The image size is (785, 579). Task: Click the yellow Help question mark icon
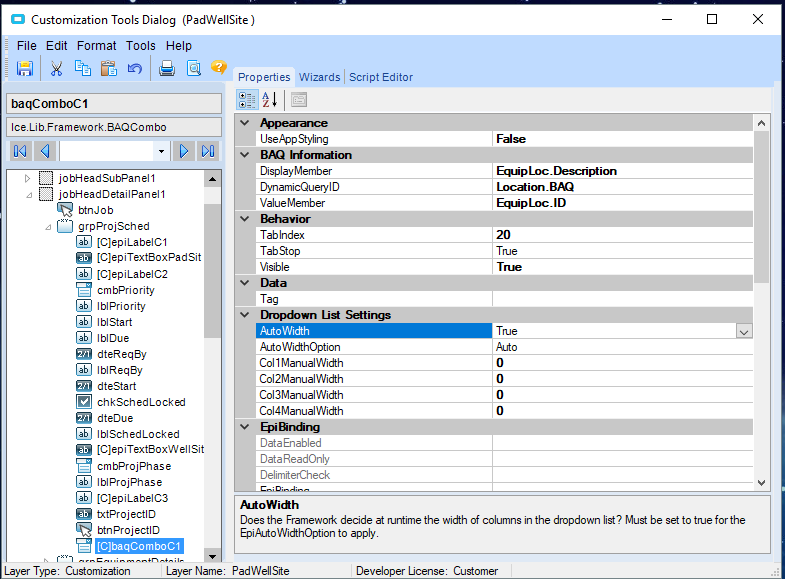[x=219, y=68]
